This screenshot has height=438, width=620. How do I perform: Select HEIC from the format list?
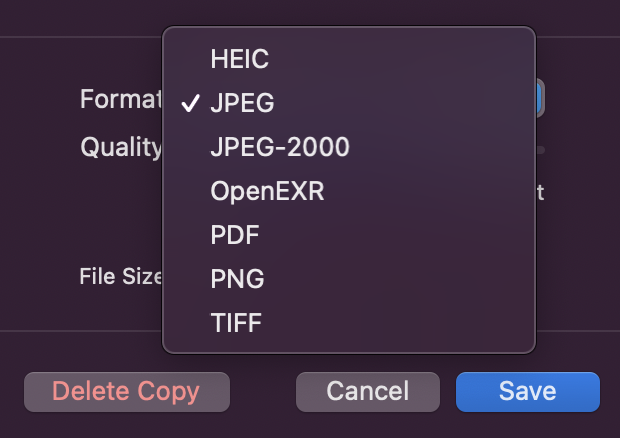(x=239, y=59)
